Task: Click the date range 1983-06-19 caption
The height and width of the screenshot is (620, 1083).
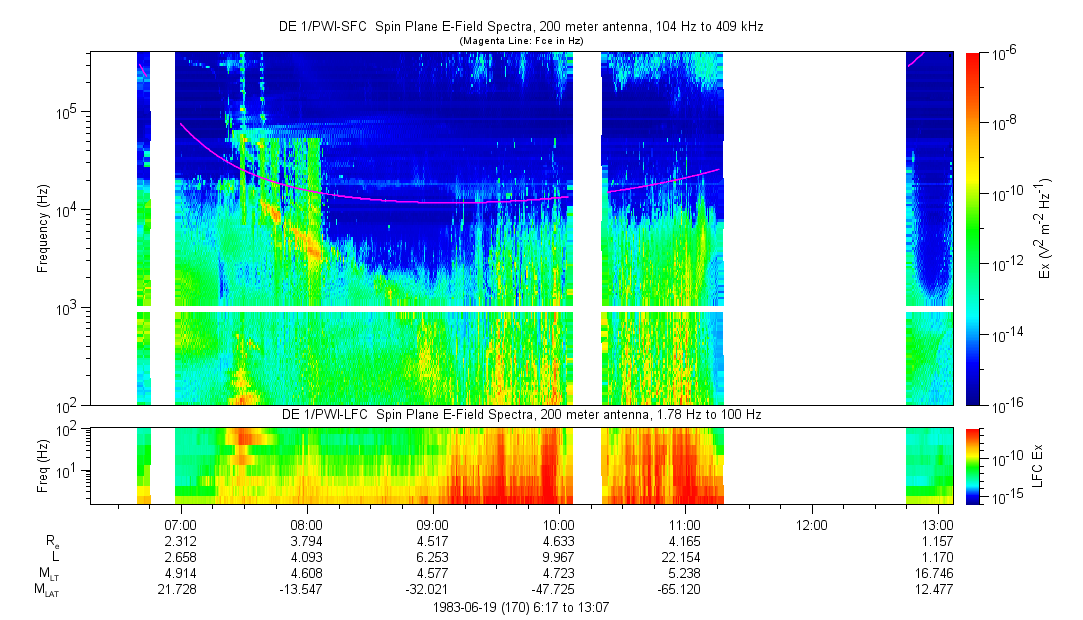Action: point(521,608)
